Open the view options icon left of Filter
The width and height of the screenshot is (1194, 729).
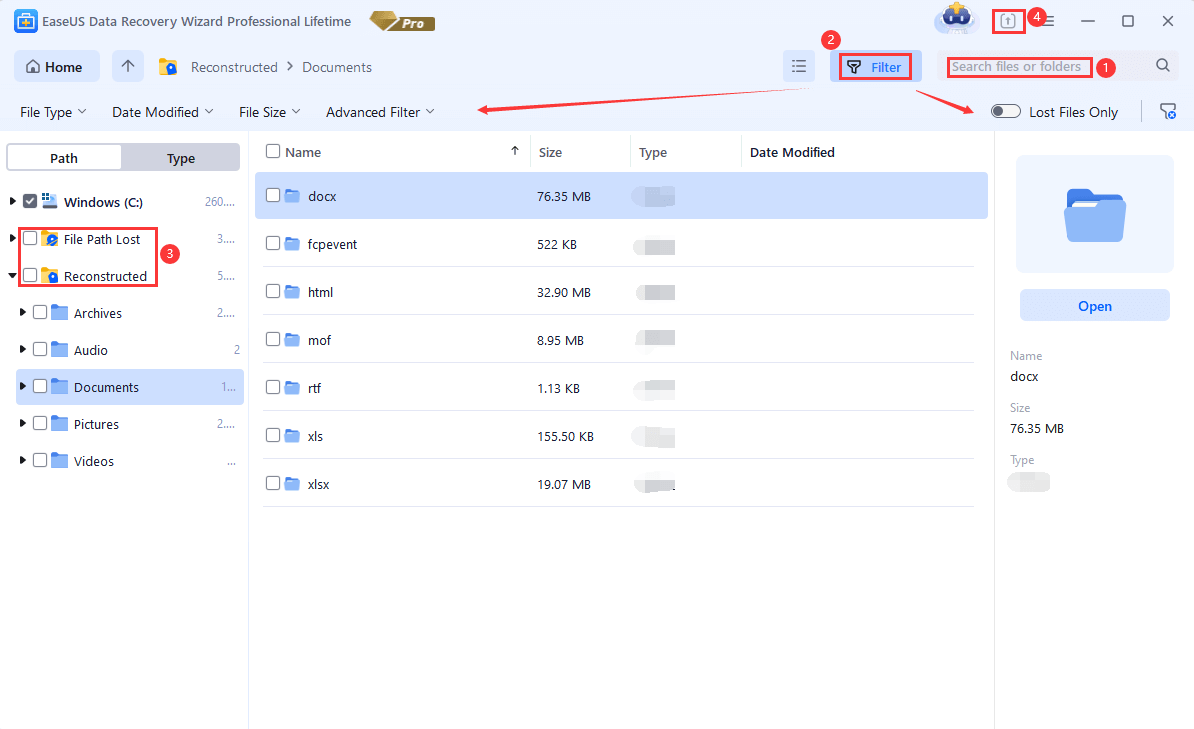click(x=798, y=65)
